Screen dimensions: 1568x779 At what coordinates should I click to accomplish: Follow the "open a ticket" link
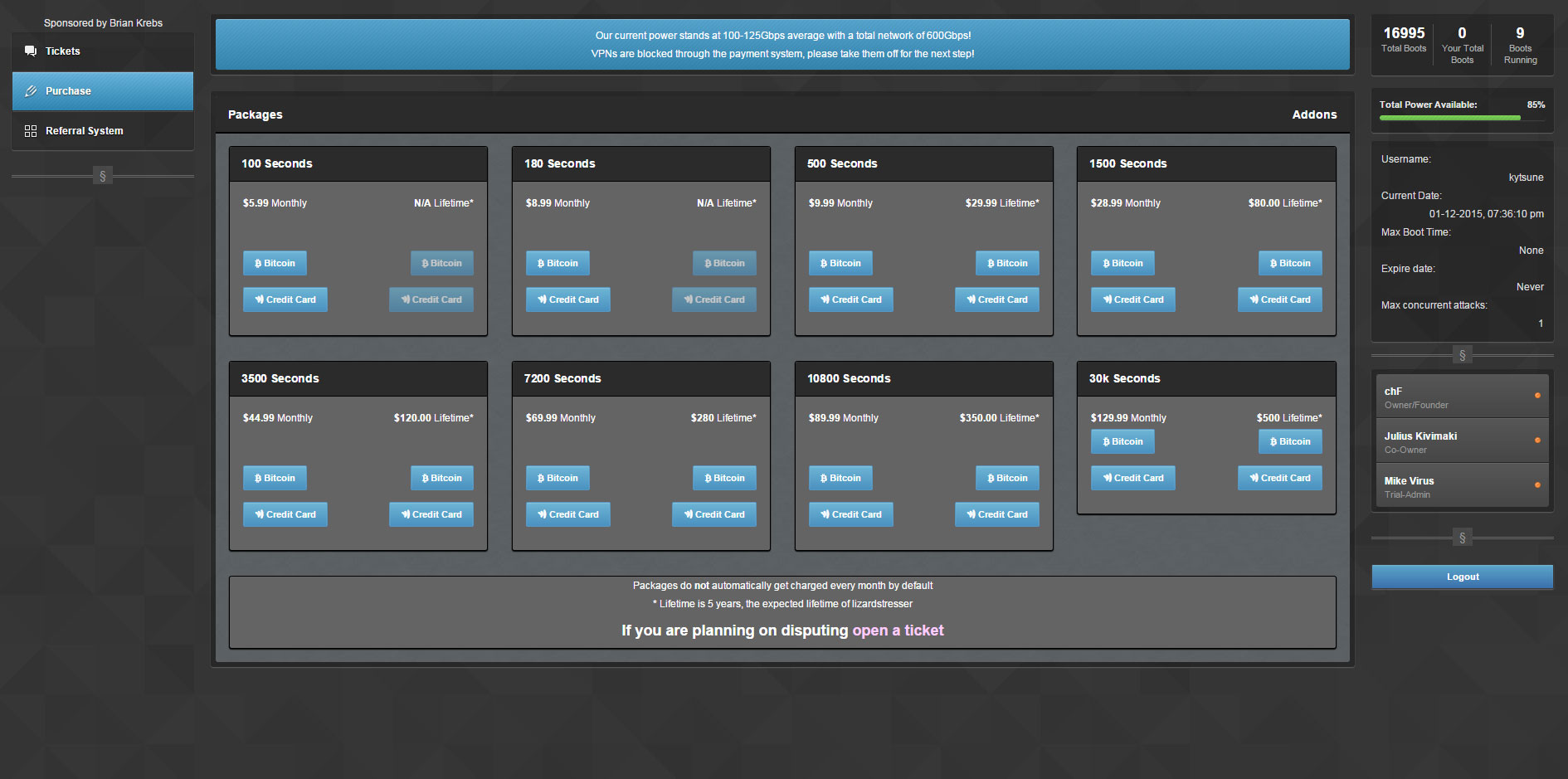pos(898,631)
